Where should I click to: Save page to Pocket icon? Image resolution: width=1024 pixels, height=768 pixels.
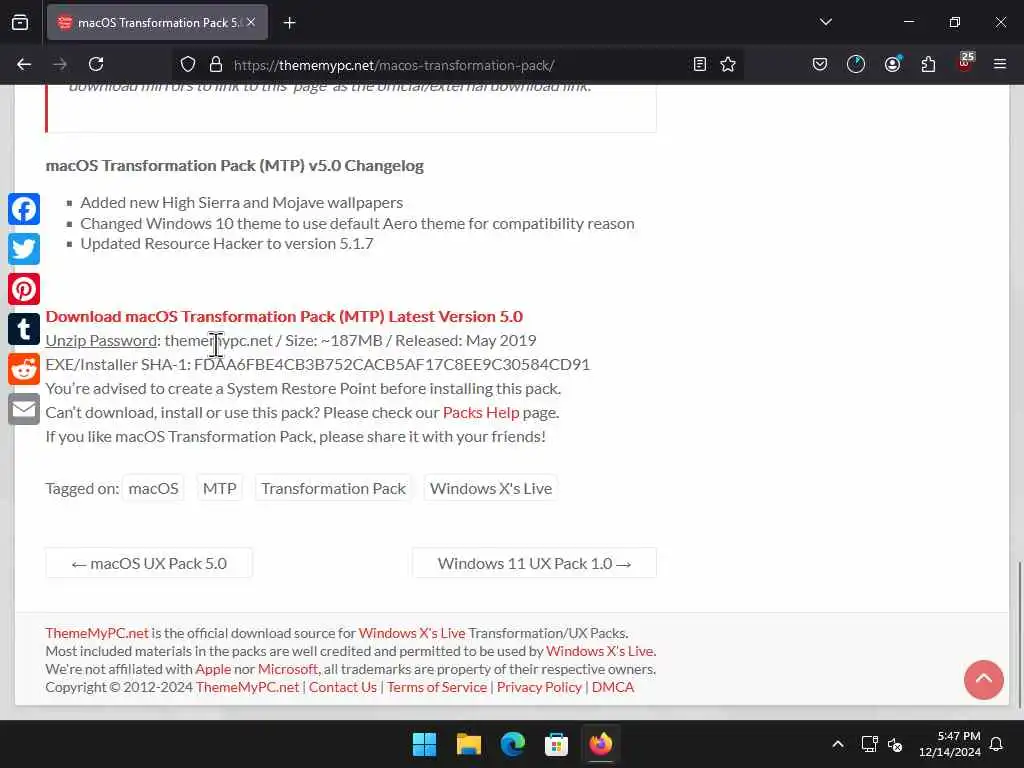820,64
